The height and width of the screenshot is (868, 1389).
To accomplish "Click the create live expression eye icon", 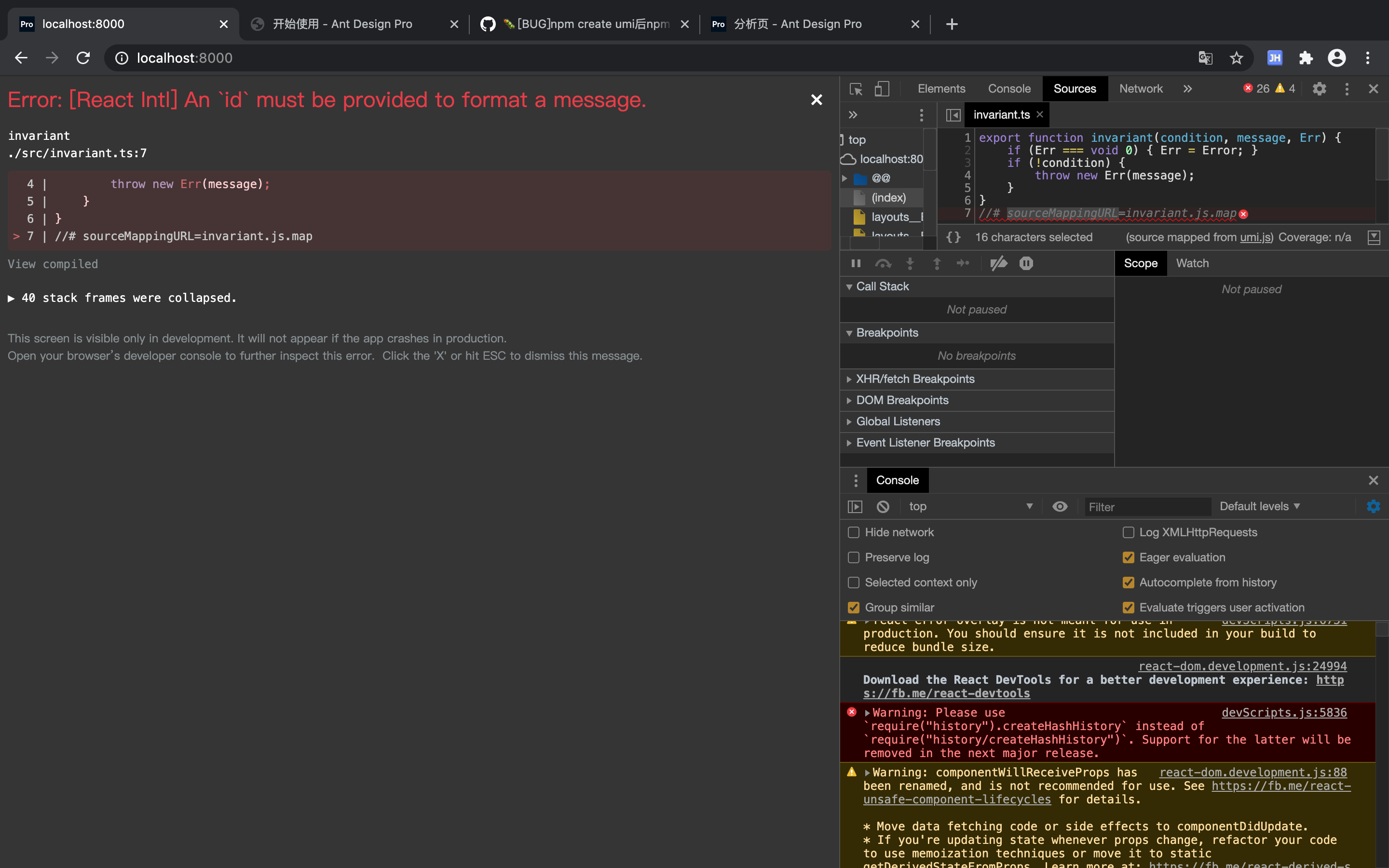I will pyautogui.click(x=1060, y=506).
